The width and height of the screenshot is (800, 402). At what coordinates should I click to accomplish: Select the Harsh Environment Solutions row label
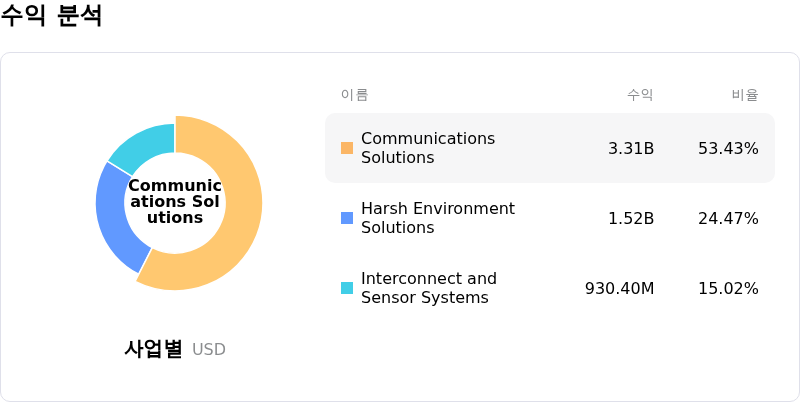coord(437,218)
